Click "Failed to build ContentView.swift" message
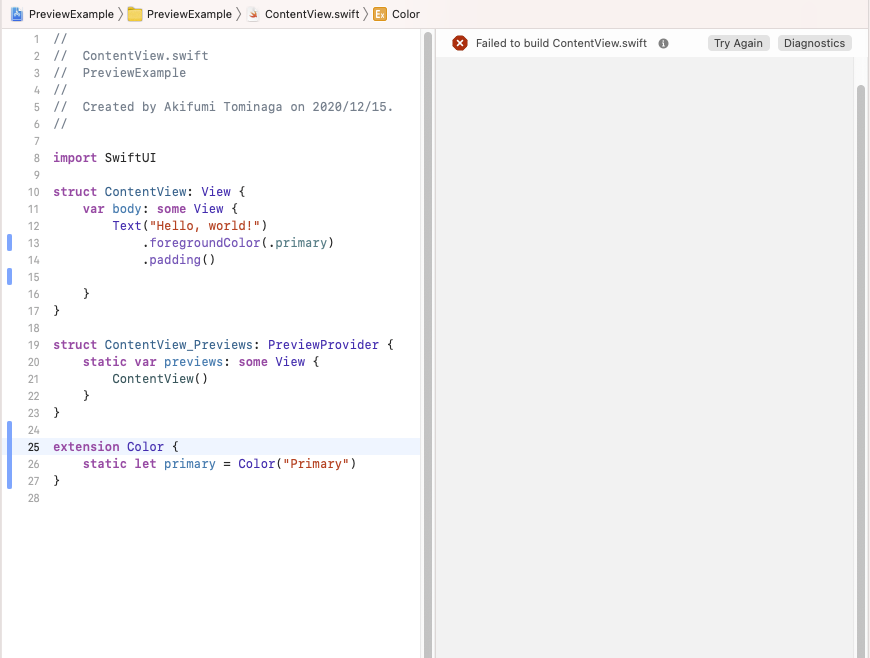Screen dimensions: 870x658 click(561, 43)
